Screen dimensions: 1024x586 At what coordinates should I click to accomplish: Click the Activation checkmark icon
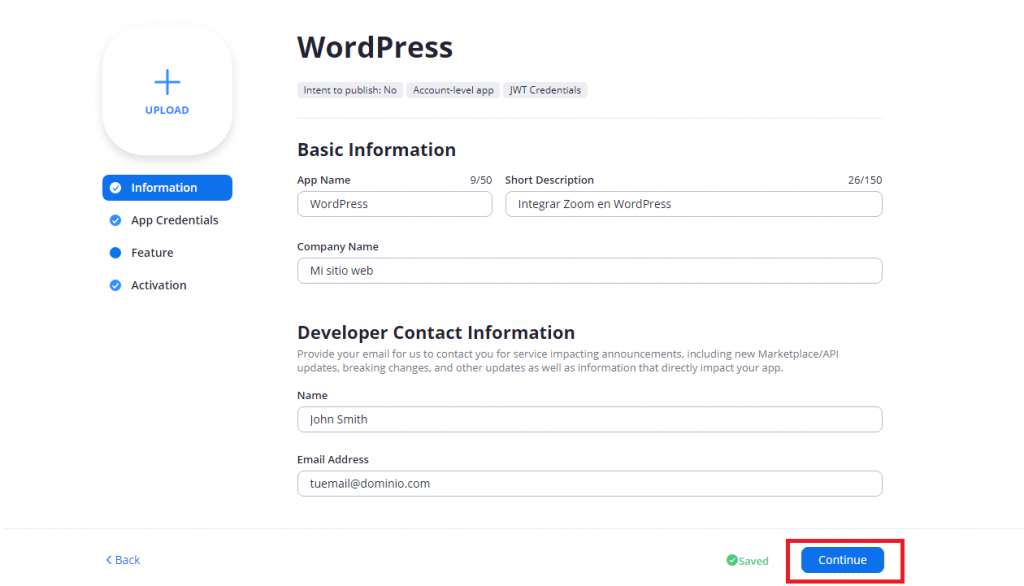click(x=116, y=285)
